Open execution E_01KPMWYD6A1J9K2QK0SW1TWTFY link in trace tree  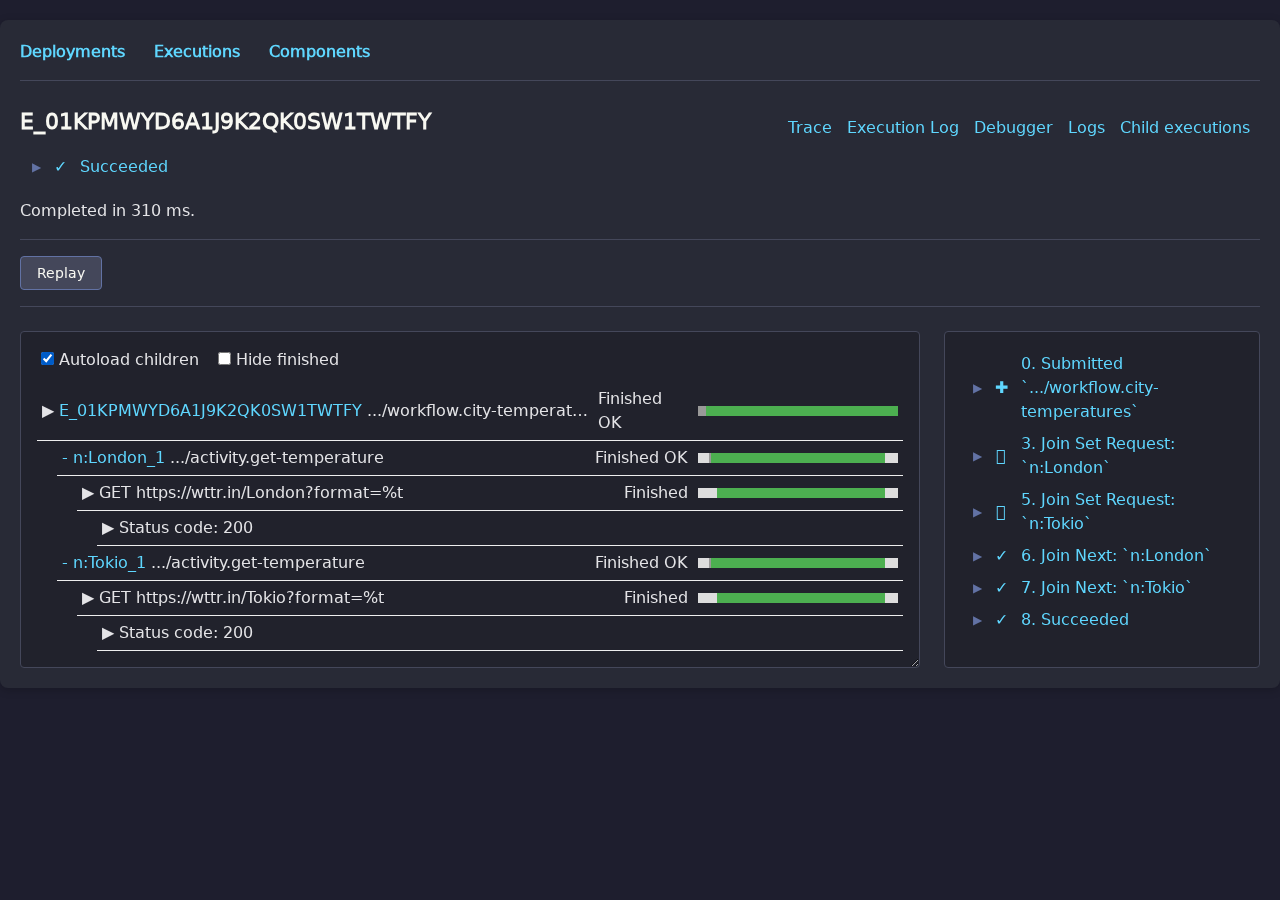coord(210,410)
